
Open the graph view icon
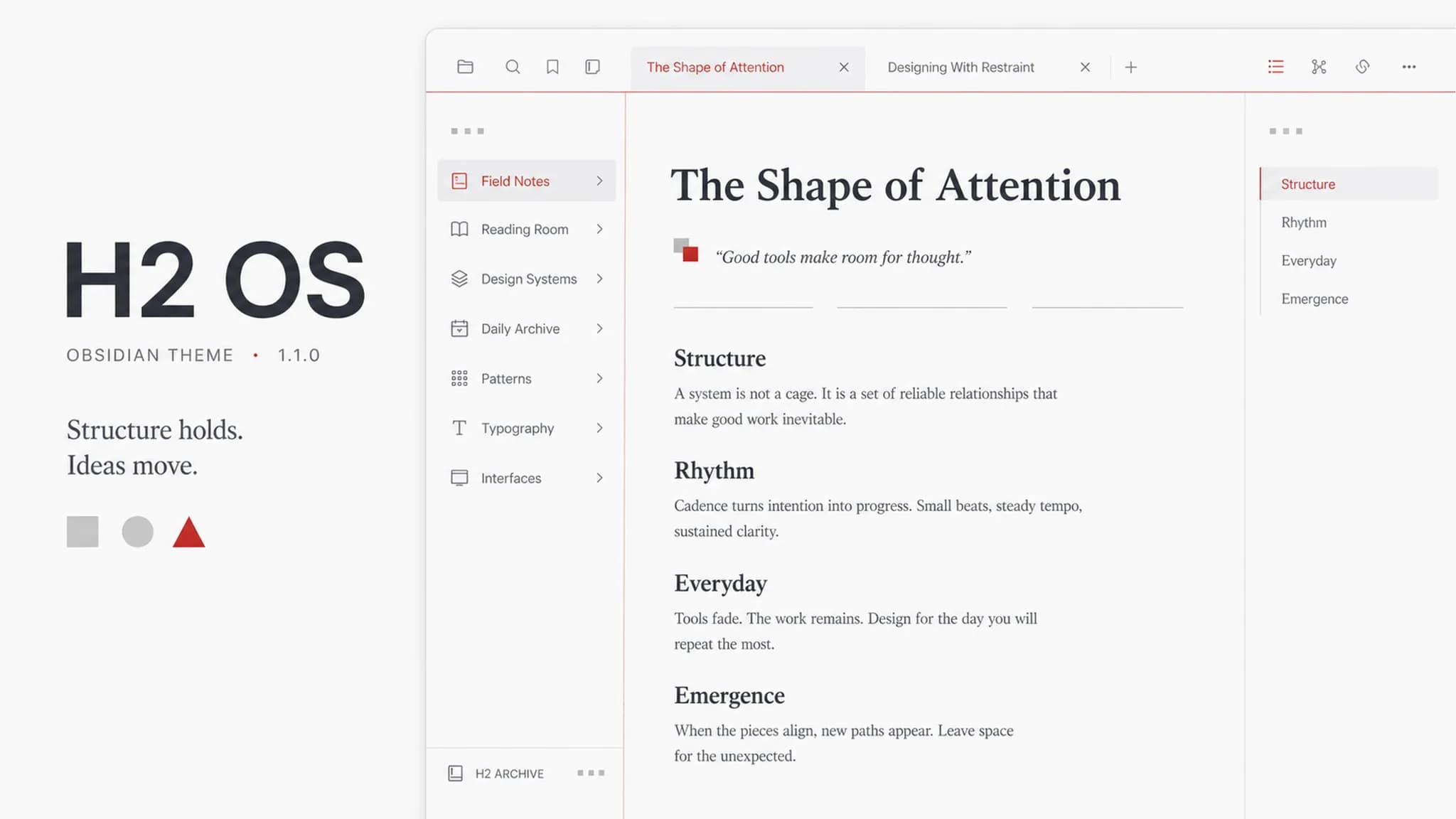(1319, 67)
